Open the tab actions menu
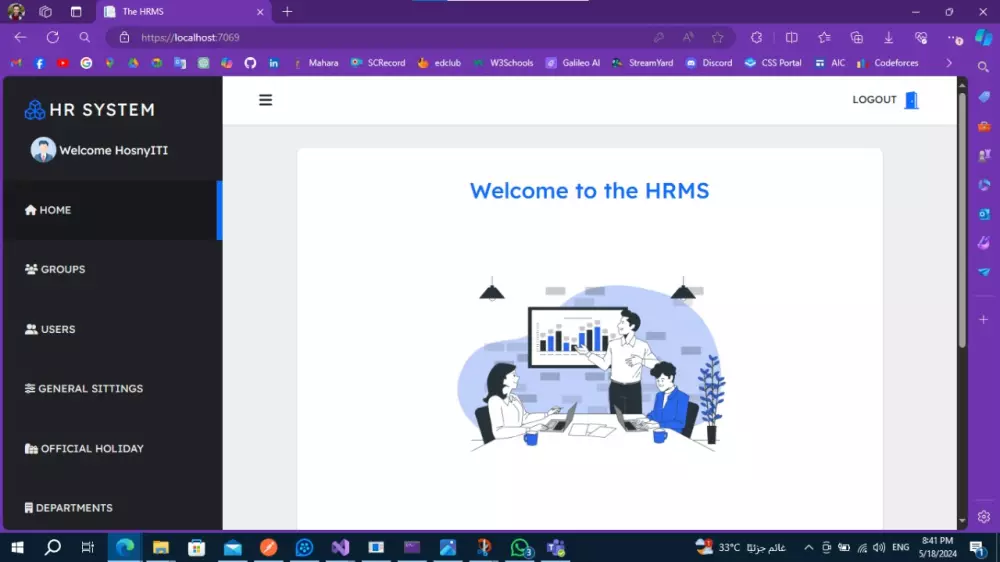The height and width of the screenshot is (562, 1000). (x=76, y=11)
